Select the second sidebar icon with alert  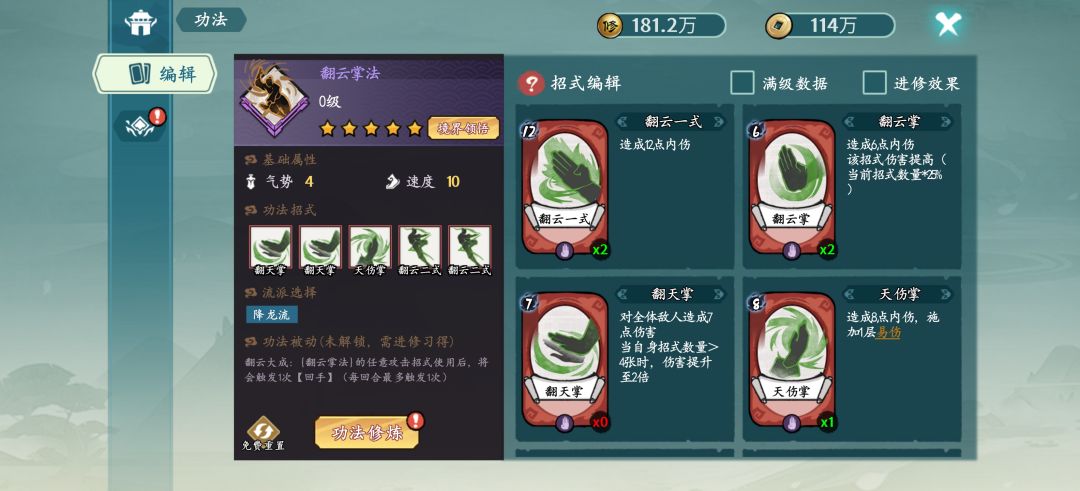pos(141,125)
